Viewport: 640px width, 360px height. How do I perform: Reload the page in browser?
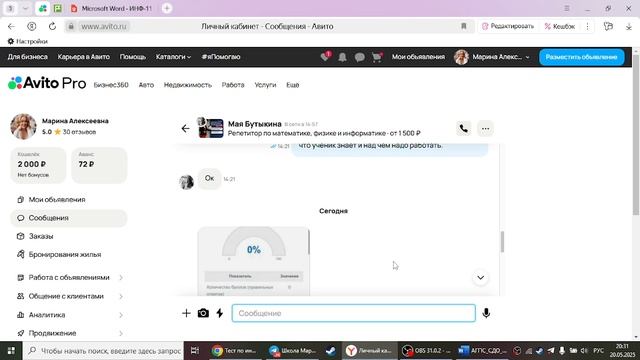52,26
